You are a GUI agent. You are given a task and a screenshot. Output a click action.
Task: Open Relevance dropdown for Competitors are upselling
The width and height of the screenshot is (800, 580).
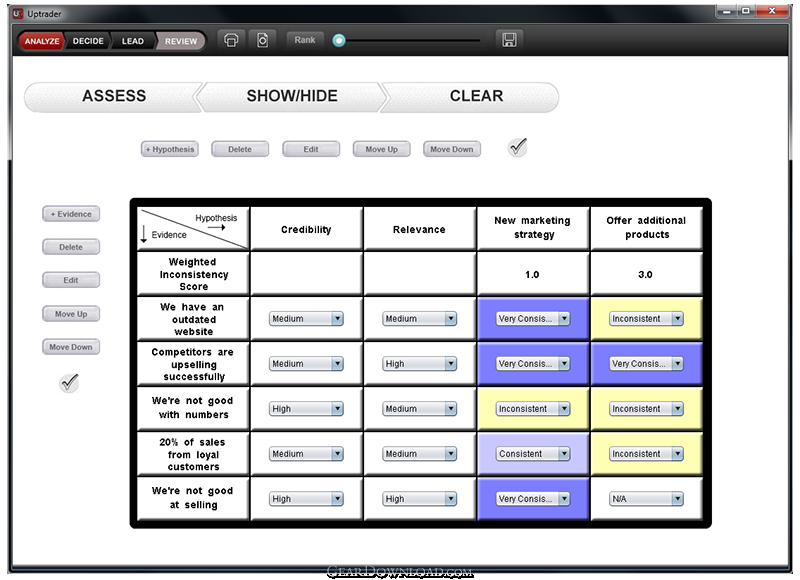(419, 364)
